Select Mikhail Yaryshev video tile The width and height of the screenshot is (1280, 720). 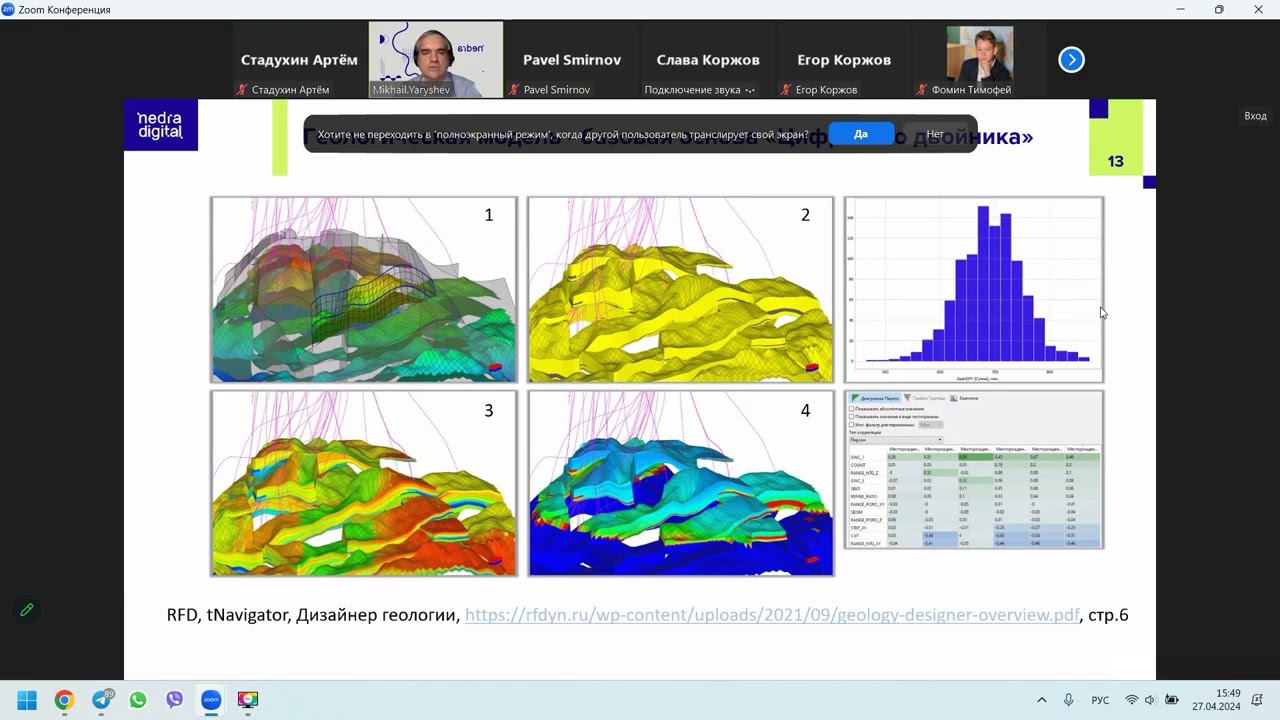436,60
